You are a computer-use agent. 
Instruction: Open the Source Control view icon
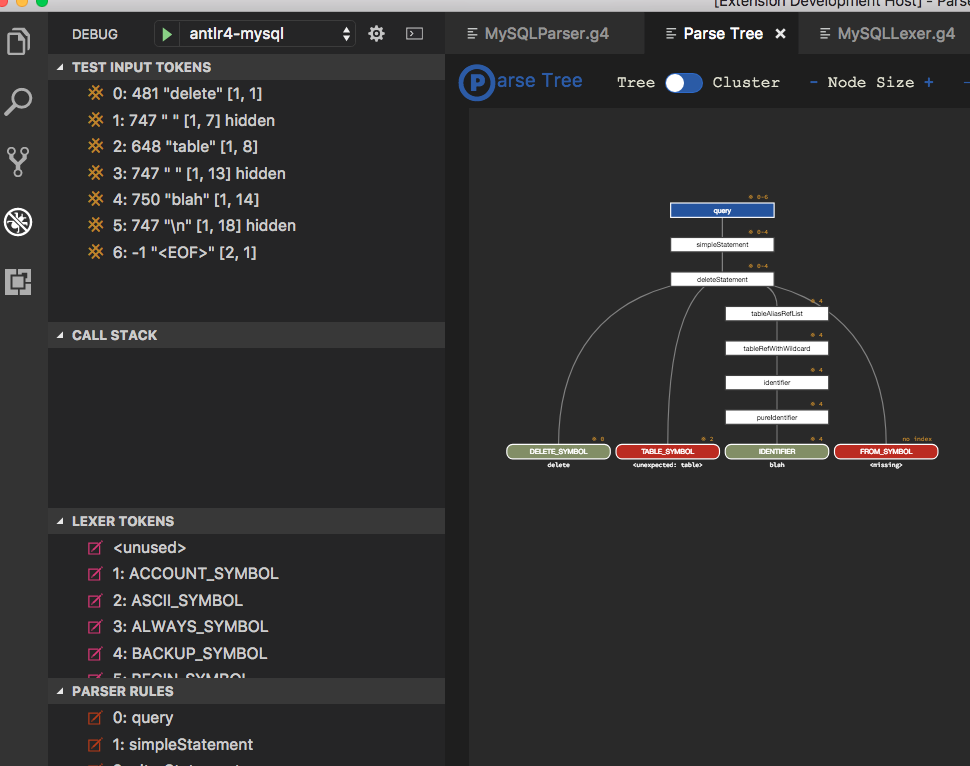click(18, 162)
